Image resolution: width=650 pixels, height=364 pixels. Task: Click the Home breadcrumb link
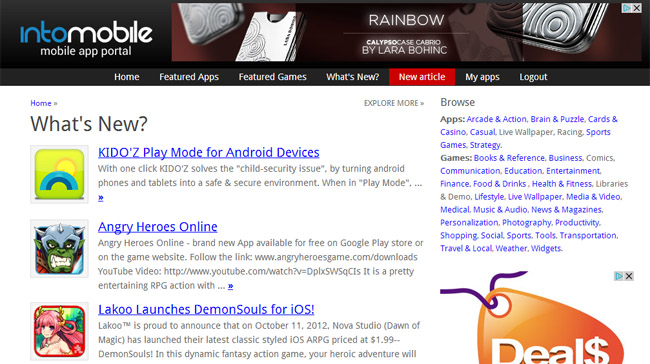pyautogui.click(x=41, y=103)
